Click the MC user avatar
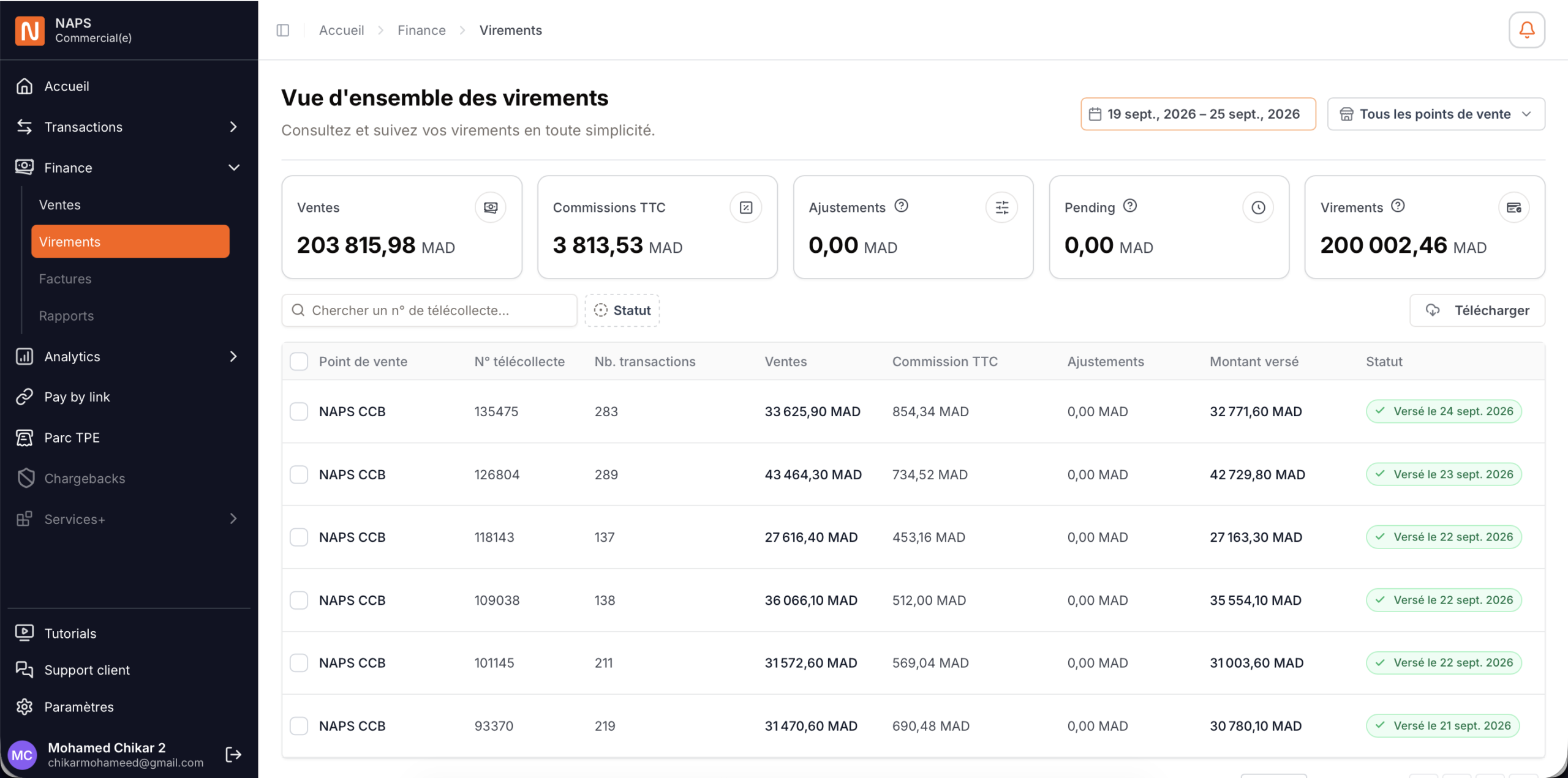This screenshot has height=778, width=1568. pos(22,755)
